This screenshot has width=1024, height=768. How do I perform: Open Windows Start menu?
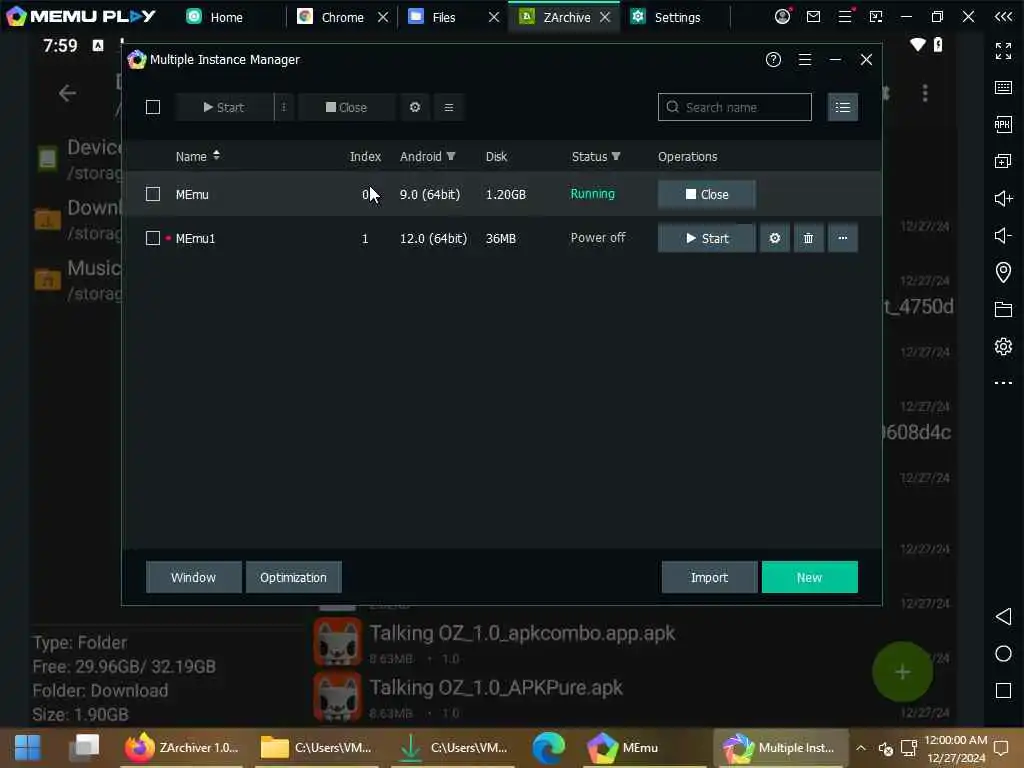point(27,748)
